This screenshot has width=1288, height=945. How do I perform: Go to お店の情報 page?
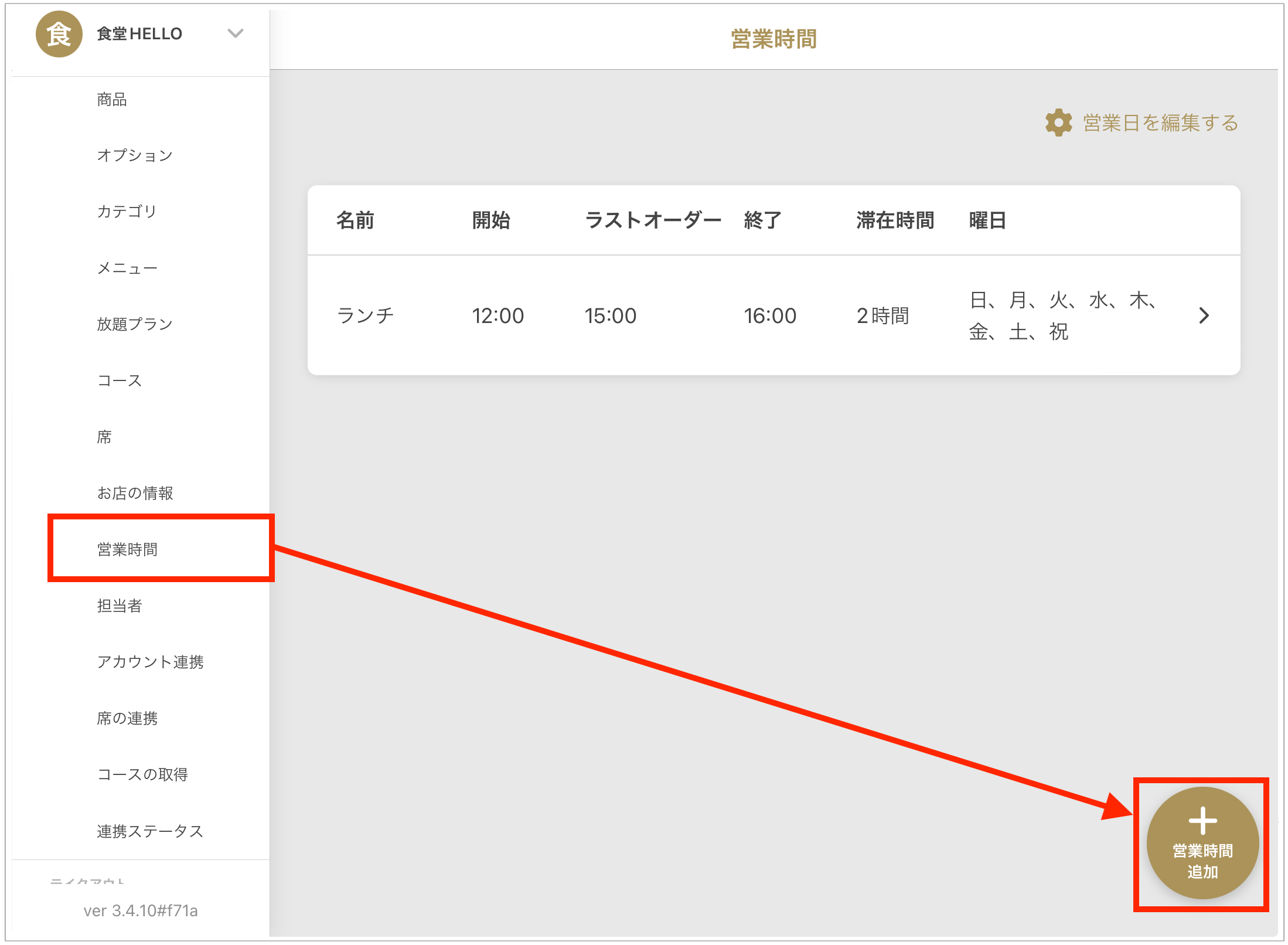click(135, 493)
